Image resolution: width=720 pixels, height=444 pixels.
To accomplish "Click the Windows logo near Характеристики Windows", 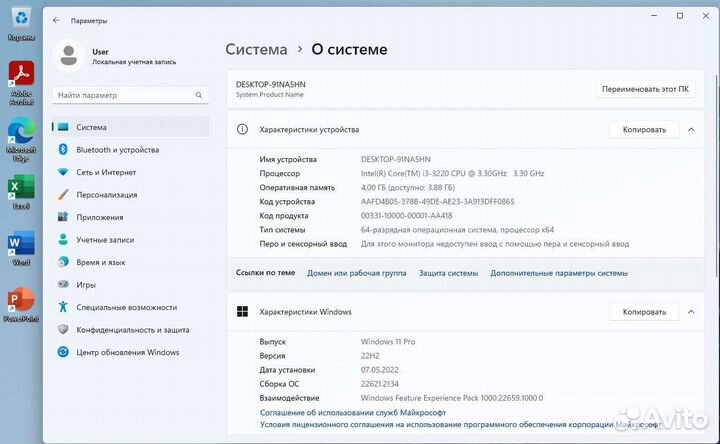I will [x=242, y=312].
